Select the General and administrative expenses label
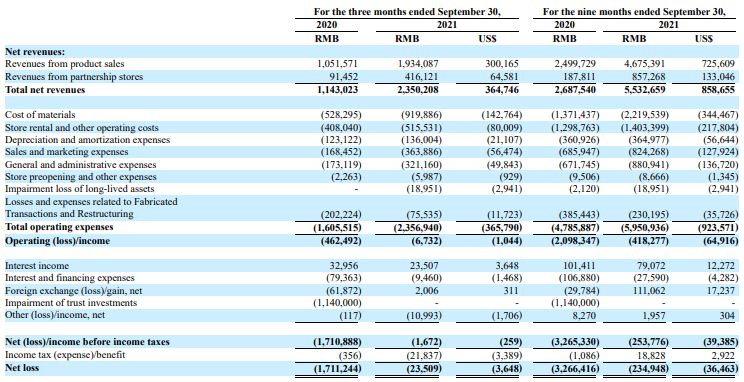Viewport: 744px width, 382px height. (80, 165)
